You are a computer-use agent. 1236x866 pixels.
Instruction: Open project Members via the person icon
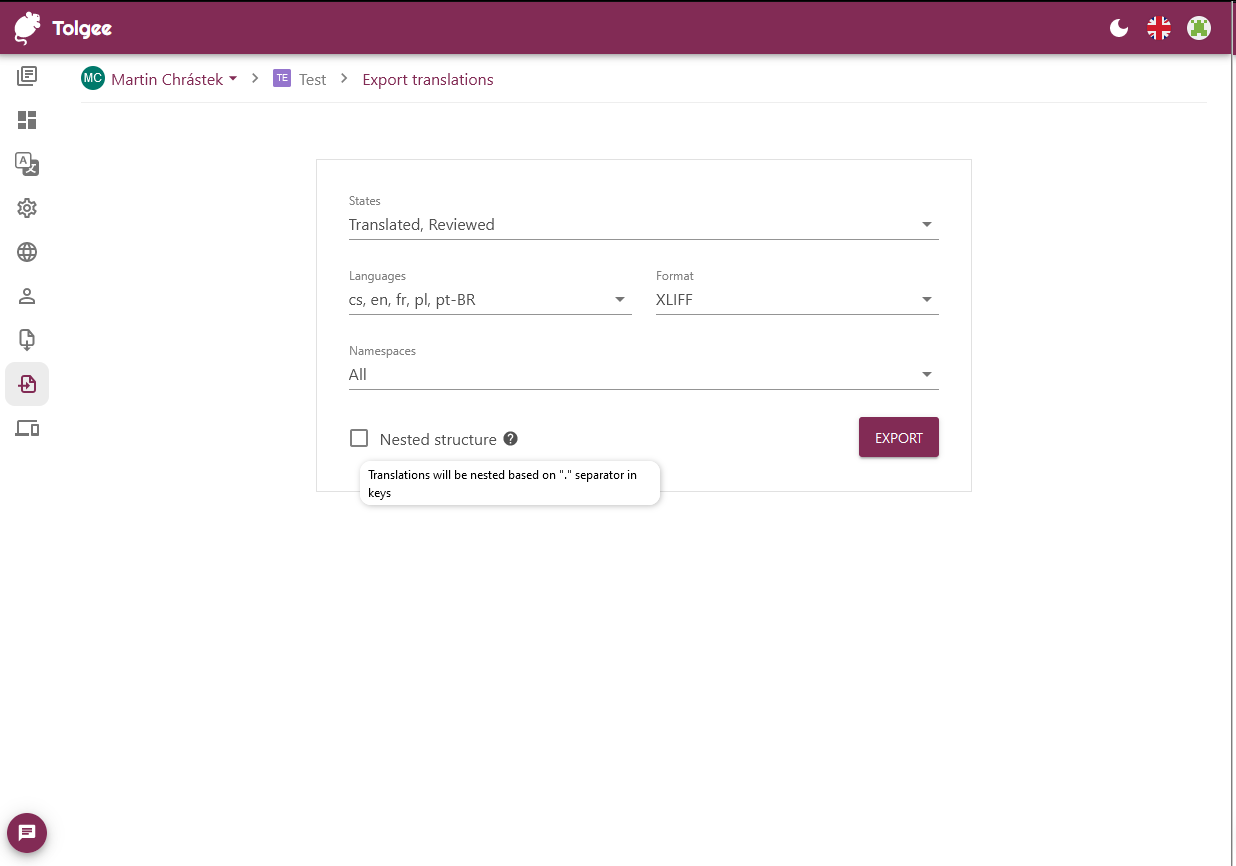tap(27, 296)
